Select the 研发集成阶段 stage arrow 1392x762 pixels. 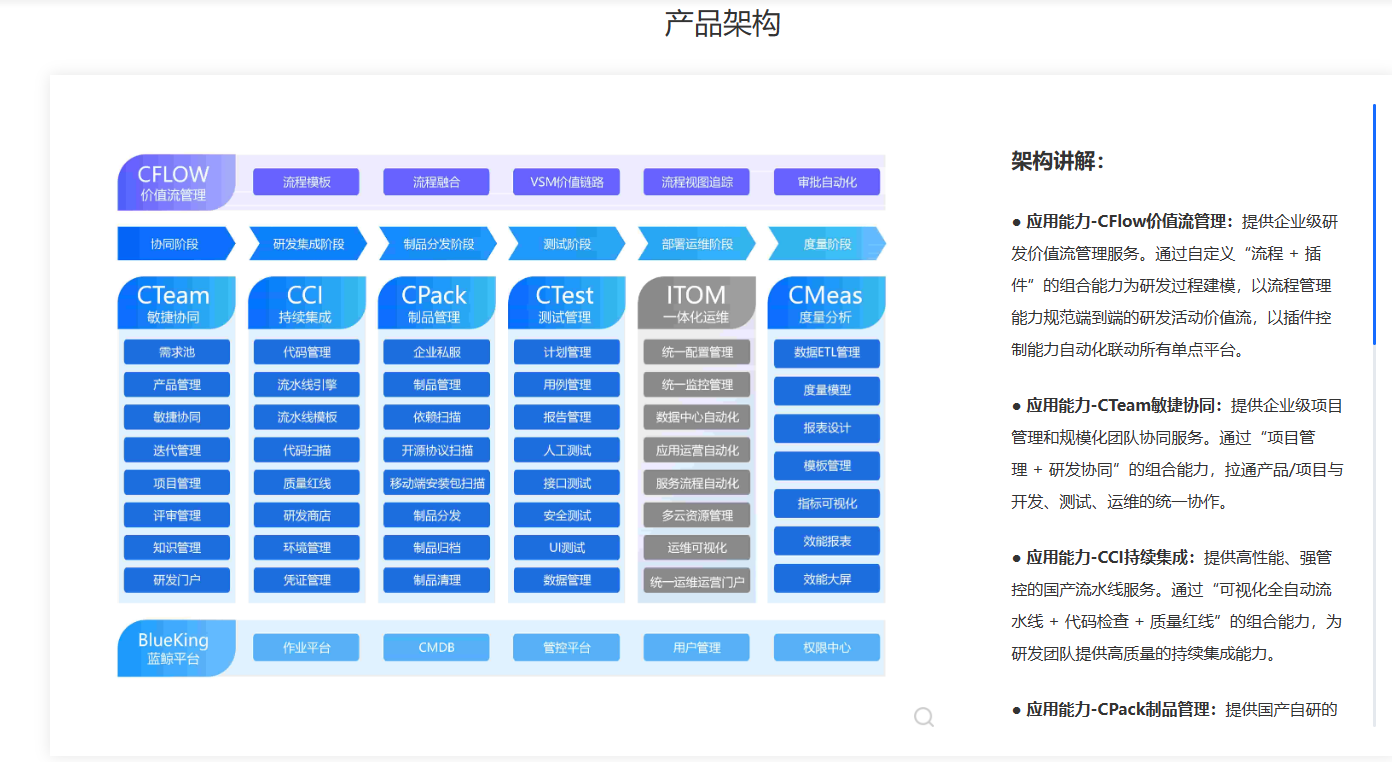point(307,244)
